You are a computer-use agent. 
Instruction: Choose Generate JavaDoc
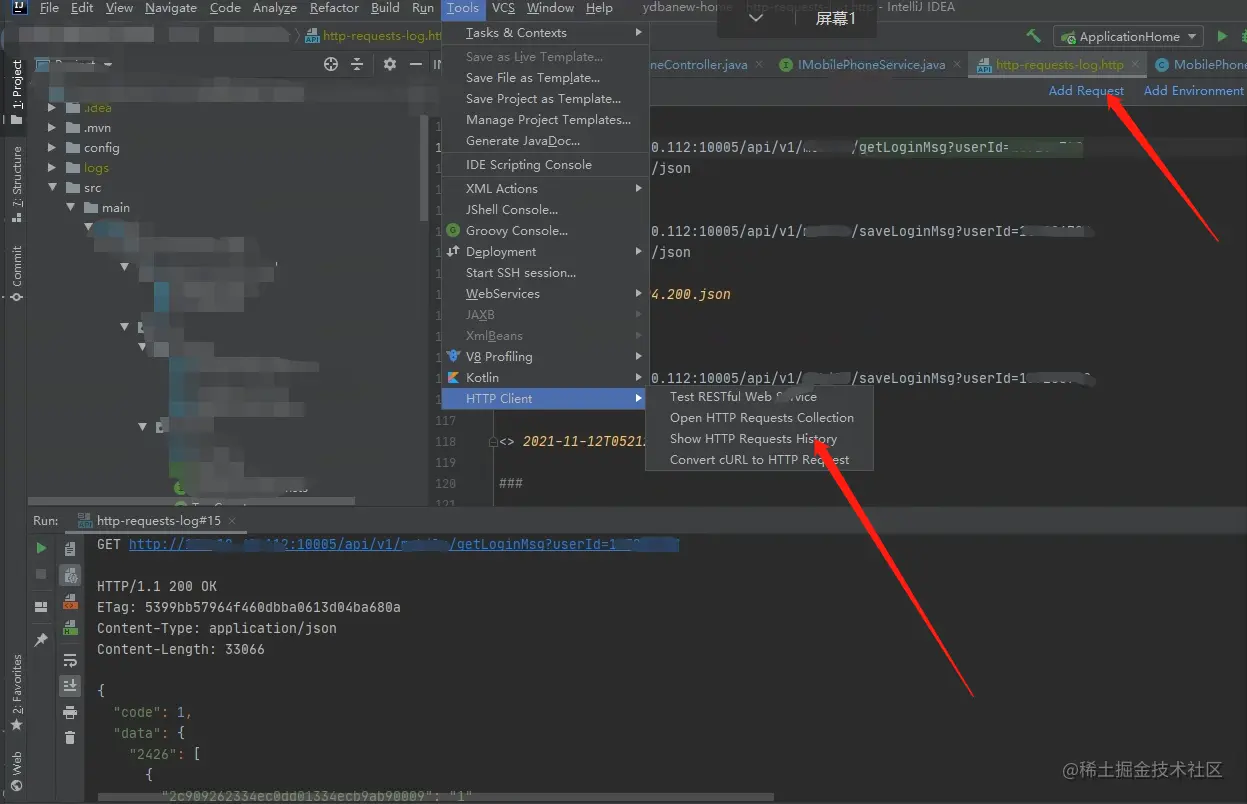[545, 140]
